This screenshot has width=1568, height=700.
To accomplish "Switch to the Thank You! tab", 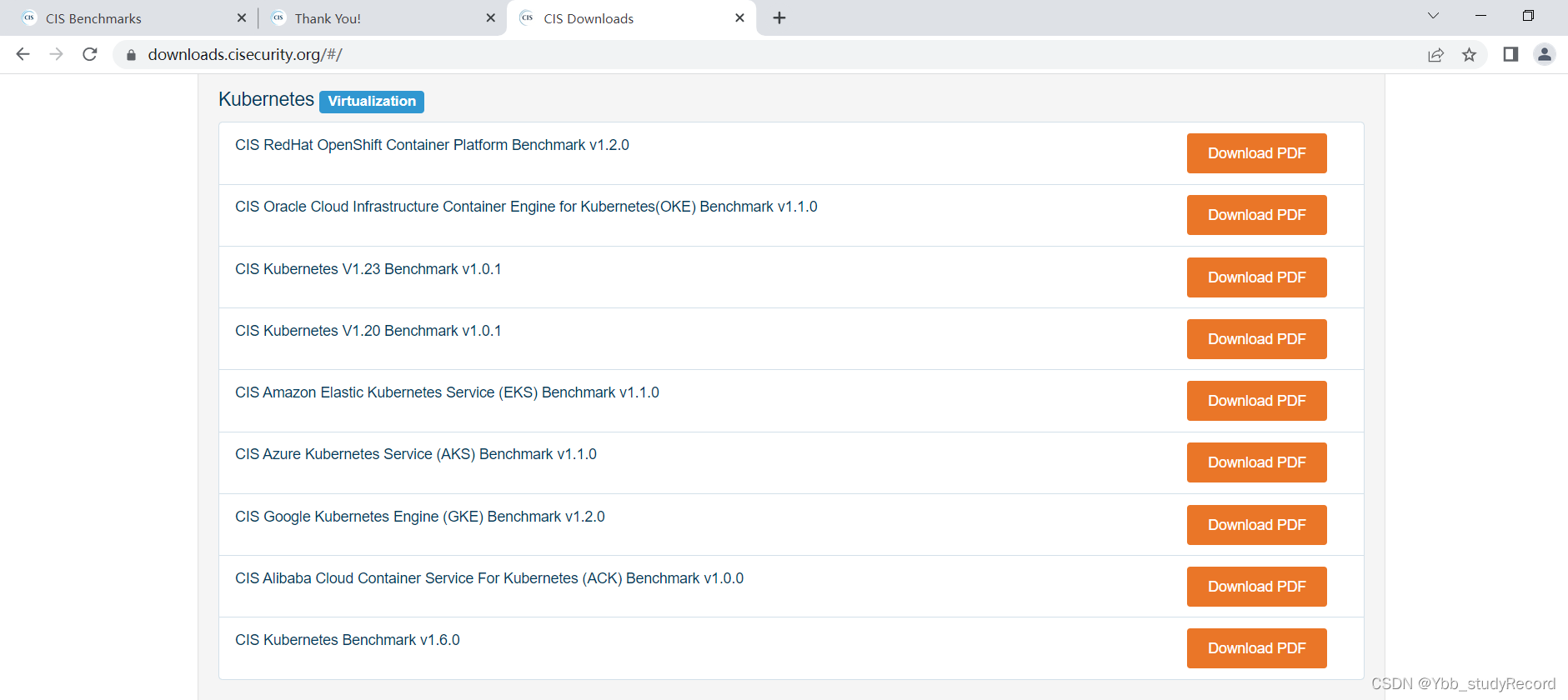I will coord(383,18).
